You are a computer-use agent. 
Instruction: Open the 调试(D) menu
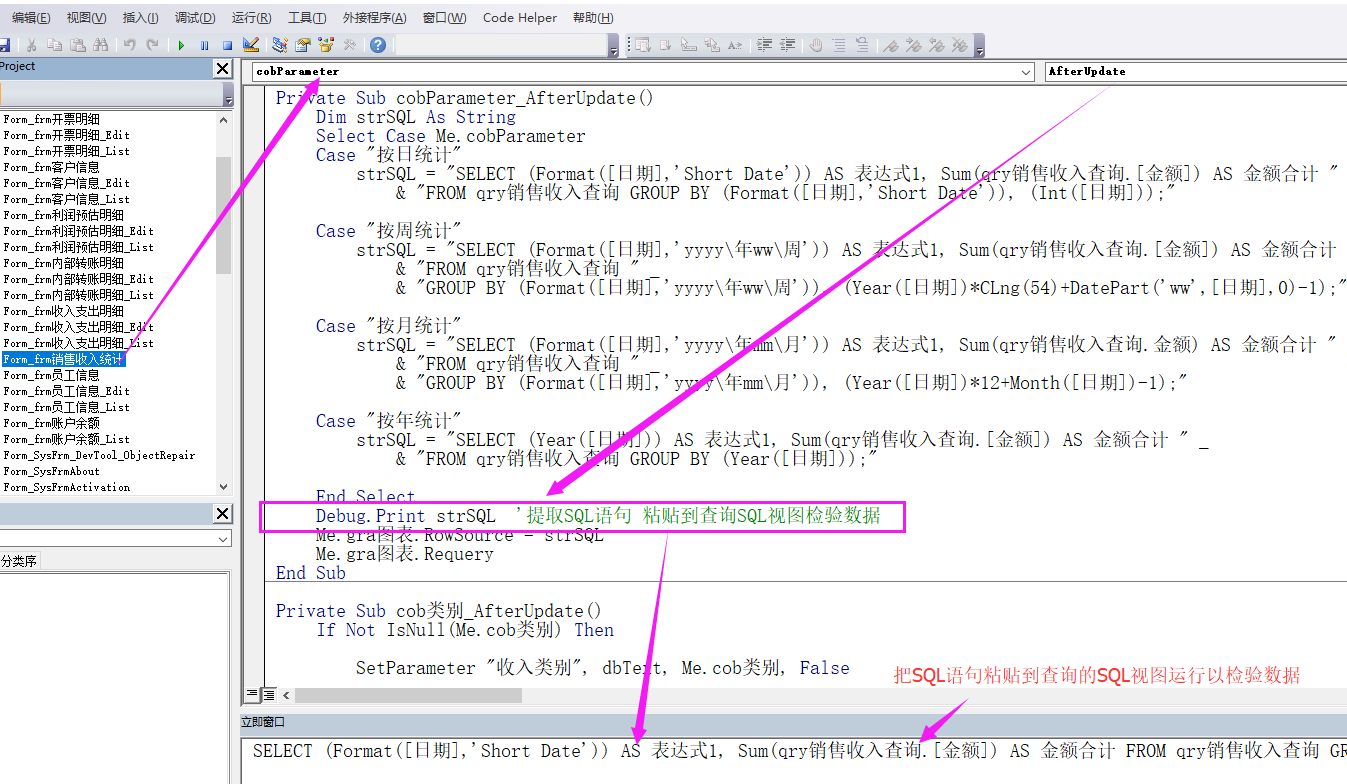(195, 18)
